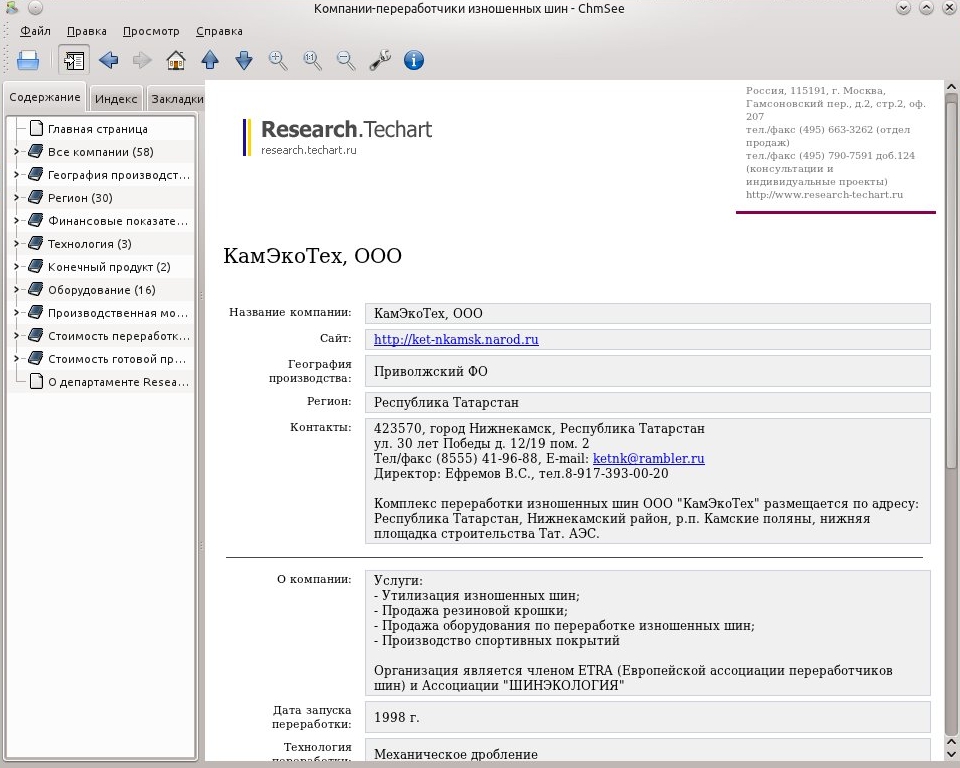Select Главная страница in the contents tree
The height and width of the screenshot is (768, 960).
pyautogui.click(x=98, y=129)
